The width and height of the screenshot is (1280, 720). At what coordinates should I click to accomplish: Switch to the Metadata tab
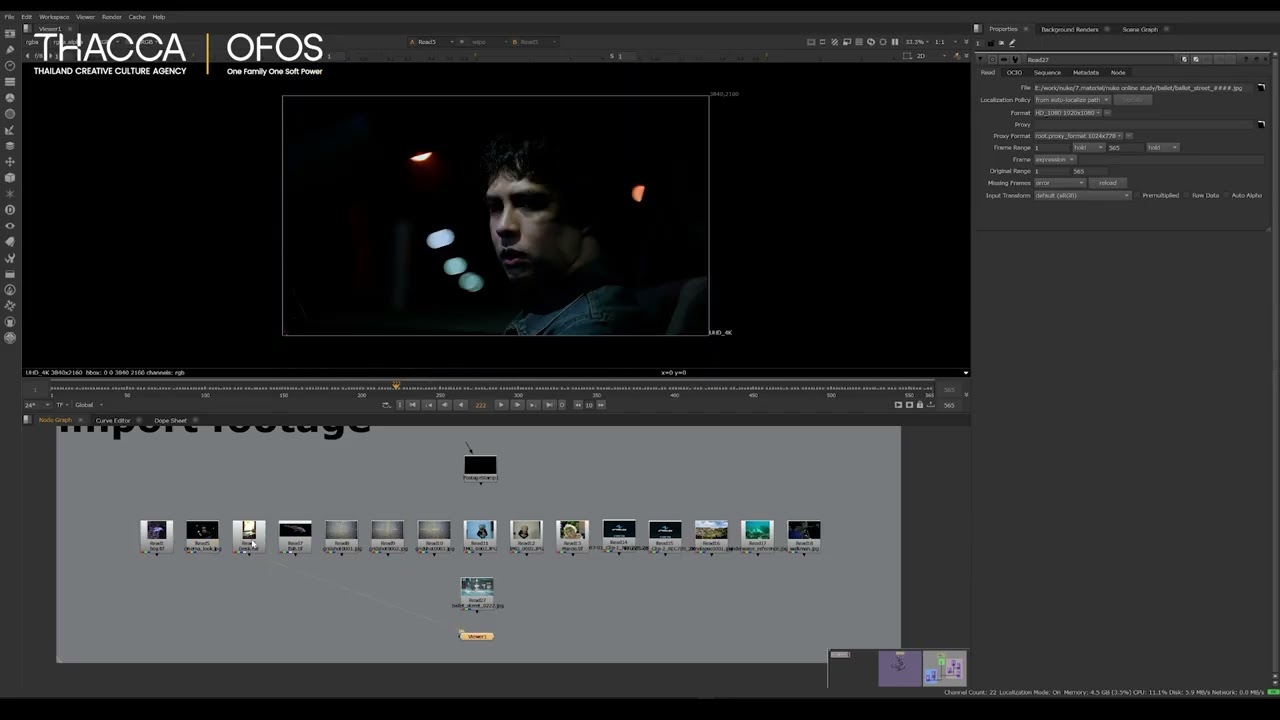[1086, 73]
